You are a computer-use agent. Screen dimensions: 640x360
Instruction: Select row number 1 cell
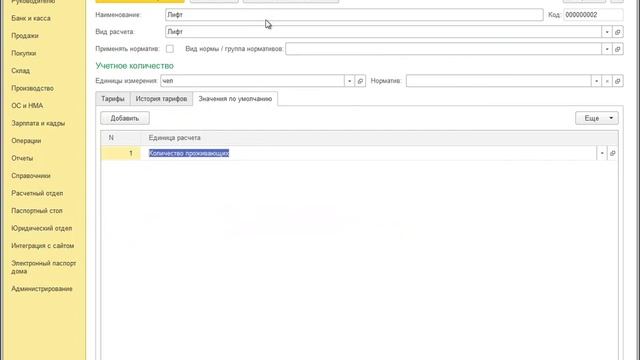coord(121,153)
